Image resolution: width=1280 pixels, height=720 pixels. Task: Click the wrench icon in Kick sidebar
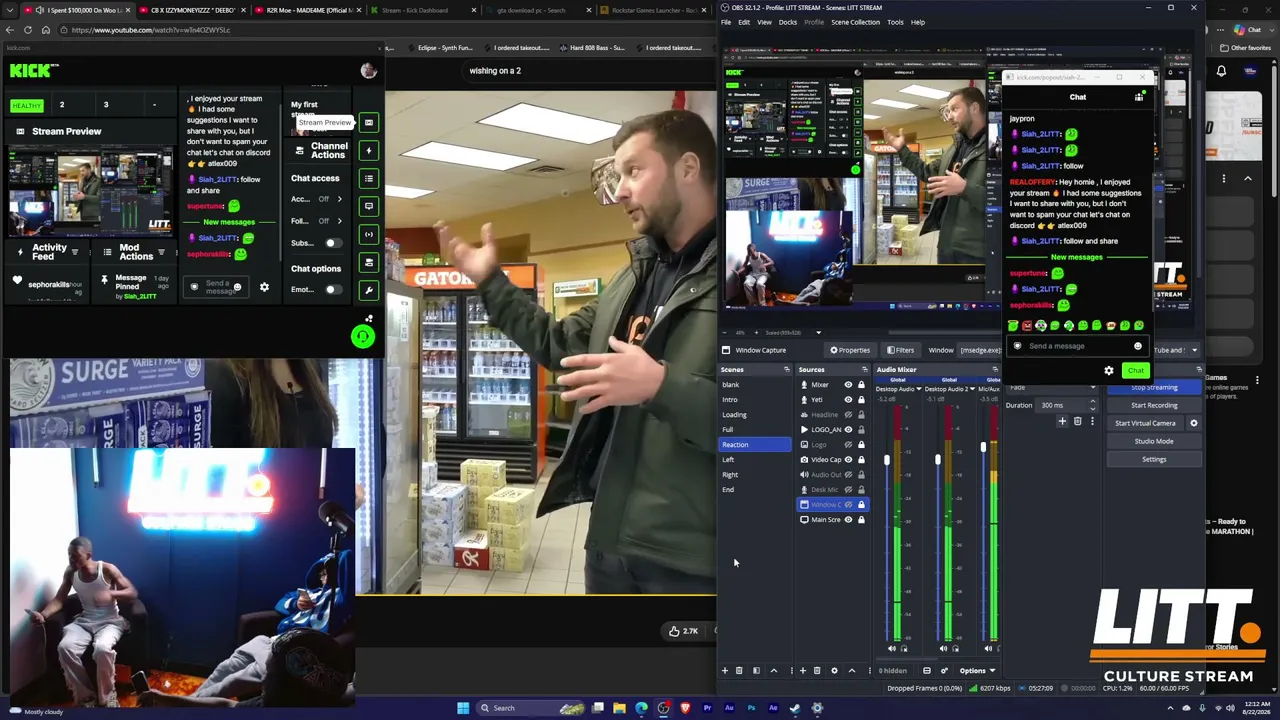tap(369, 290)
